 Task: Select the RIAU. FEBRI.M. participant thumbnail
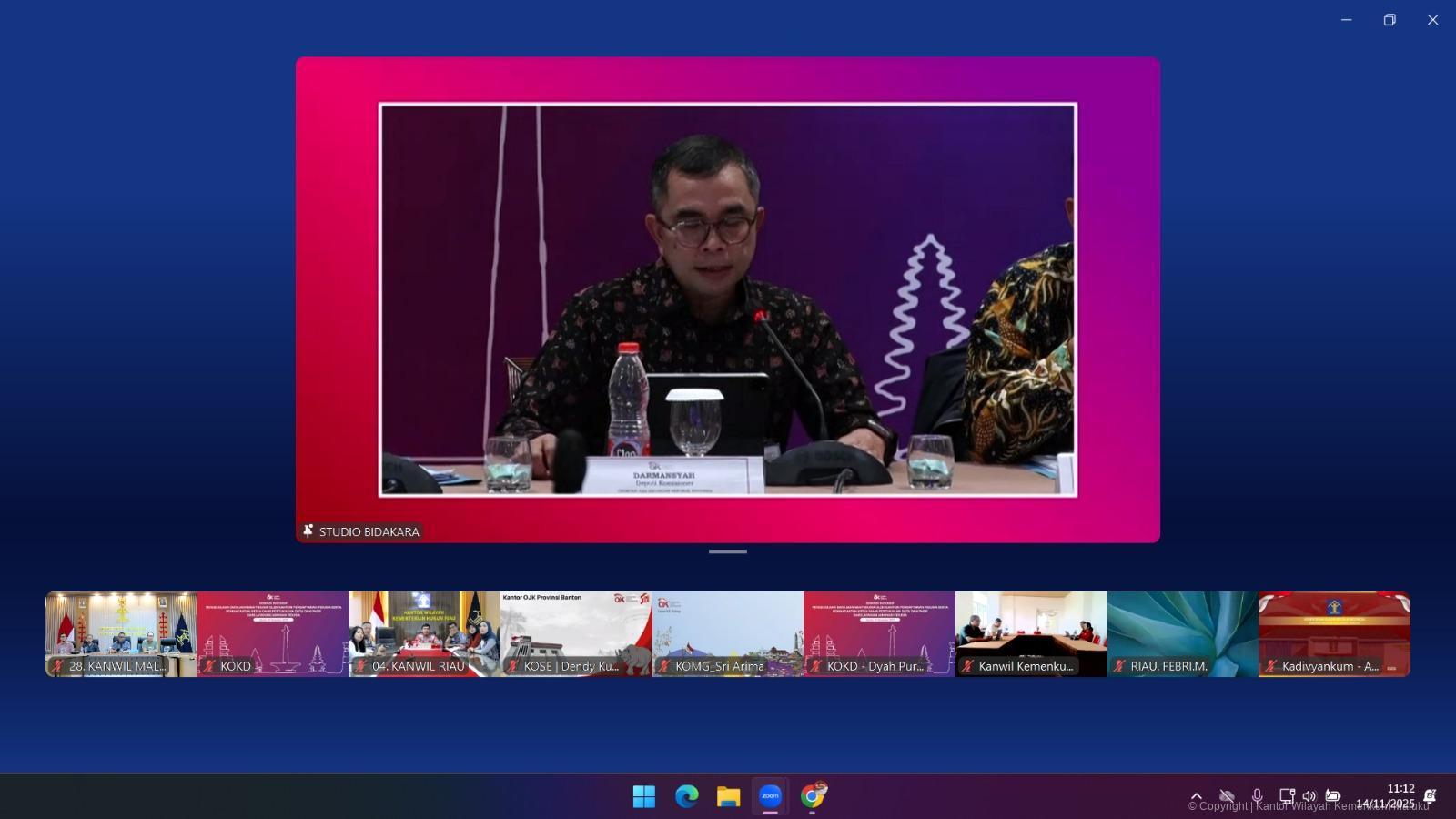[x=1182, y=634]
